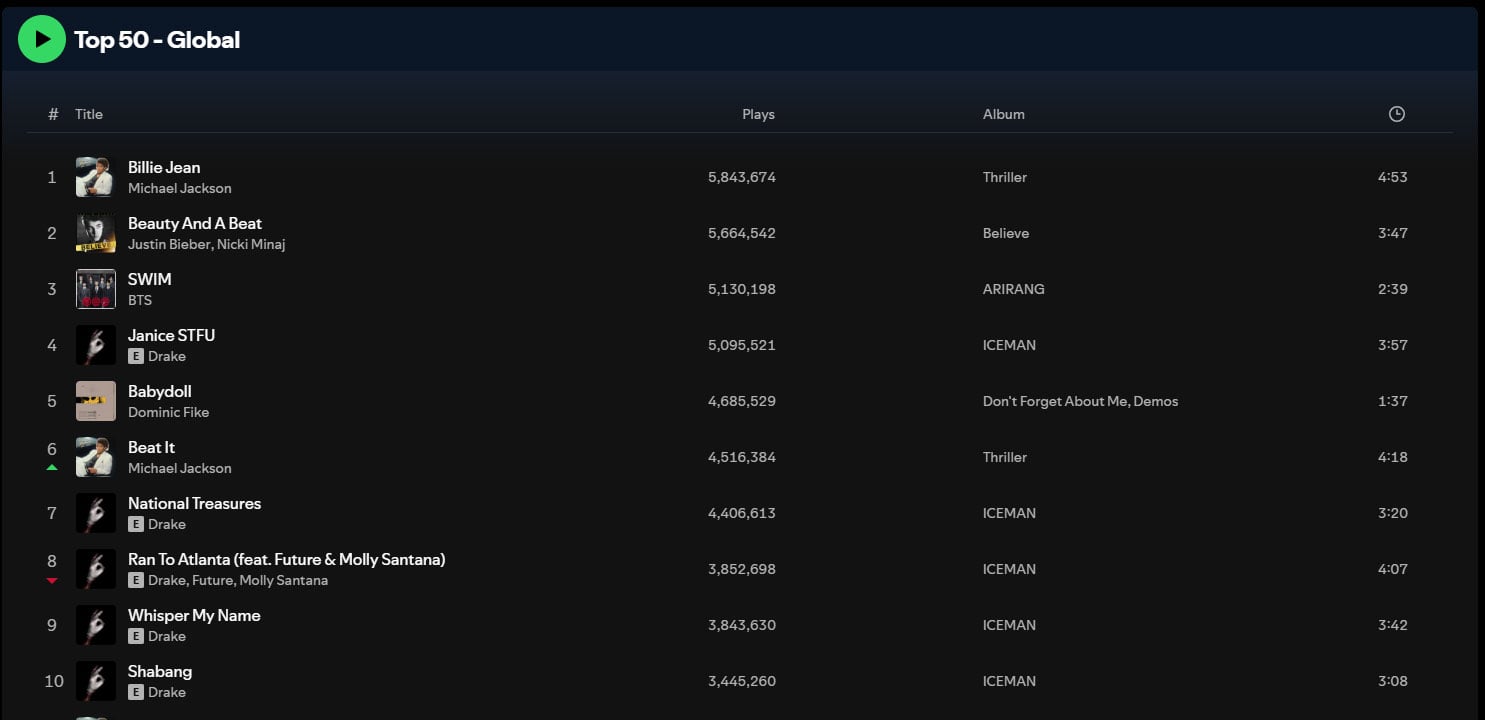The width and height of the screenshot is (1485, 720).
Task: Go to Michael Jackson under Billie Jean
Action: tap(180, 188)
